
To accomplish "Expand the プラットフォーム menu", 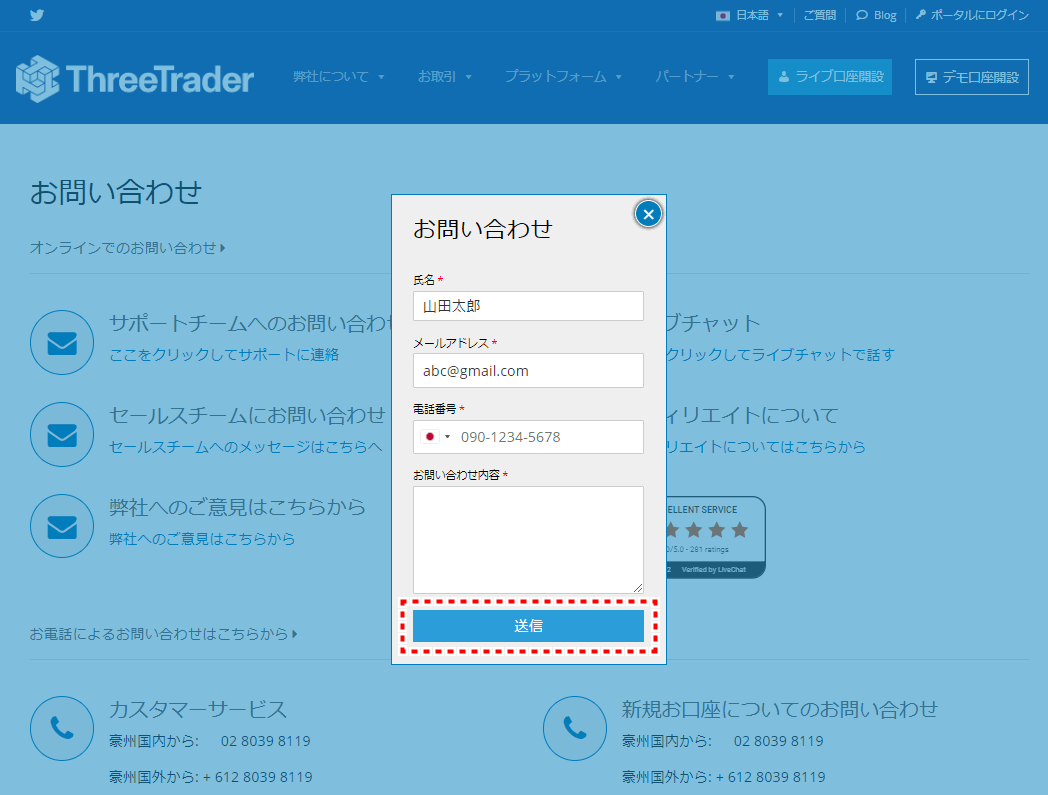I will click(563, 77).
